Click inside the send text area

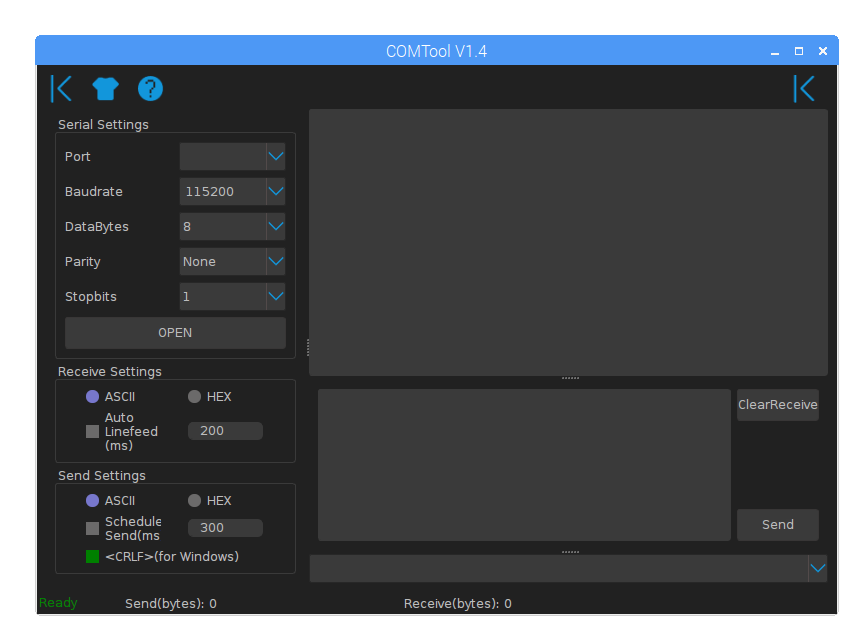[524, 465]
